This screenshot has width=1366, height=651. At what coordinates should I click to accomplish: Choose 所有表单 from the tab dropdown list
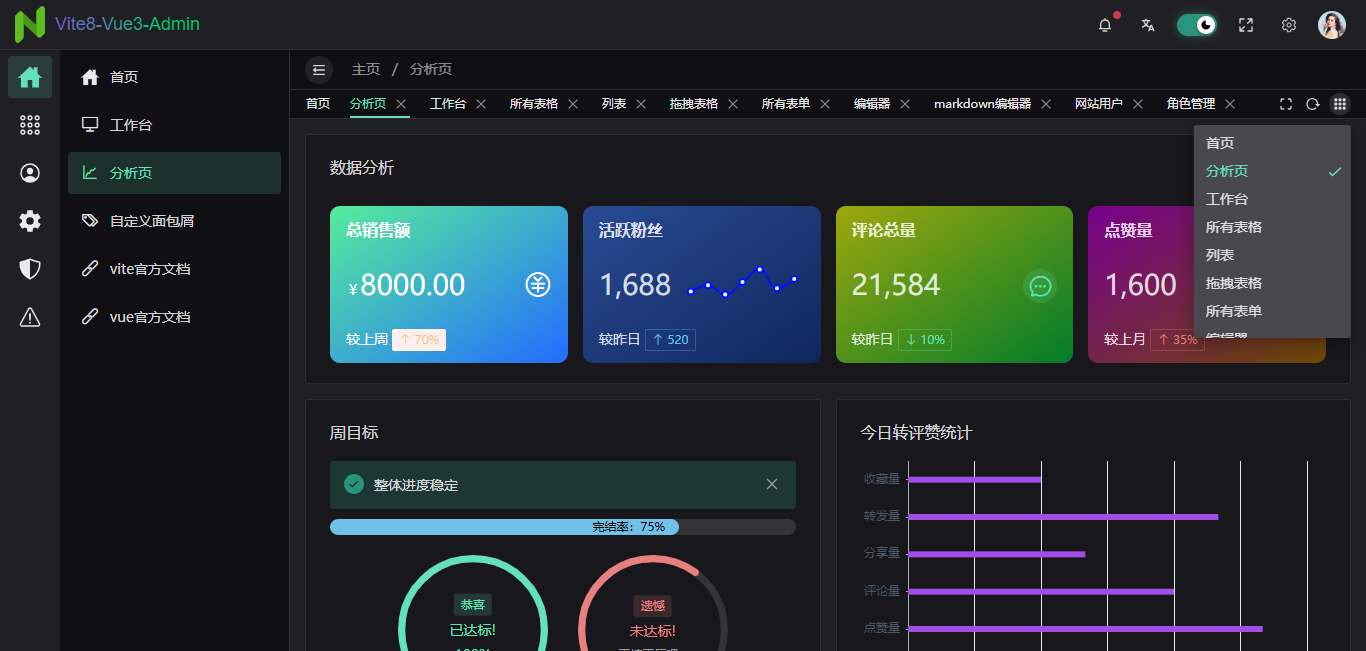1272,311
